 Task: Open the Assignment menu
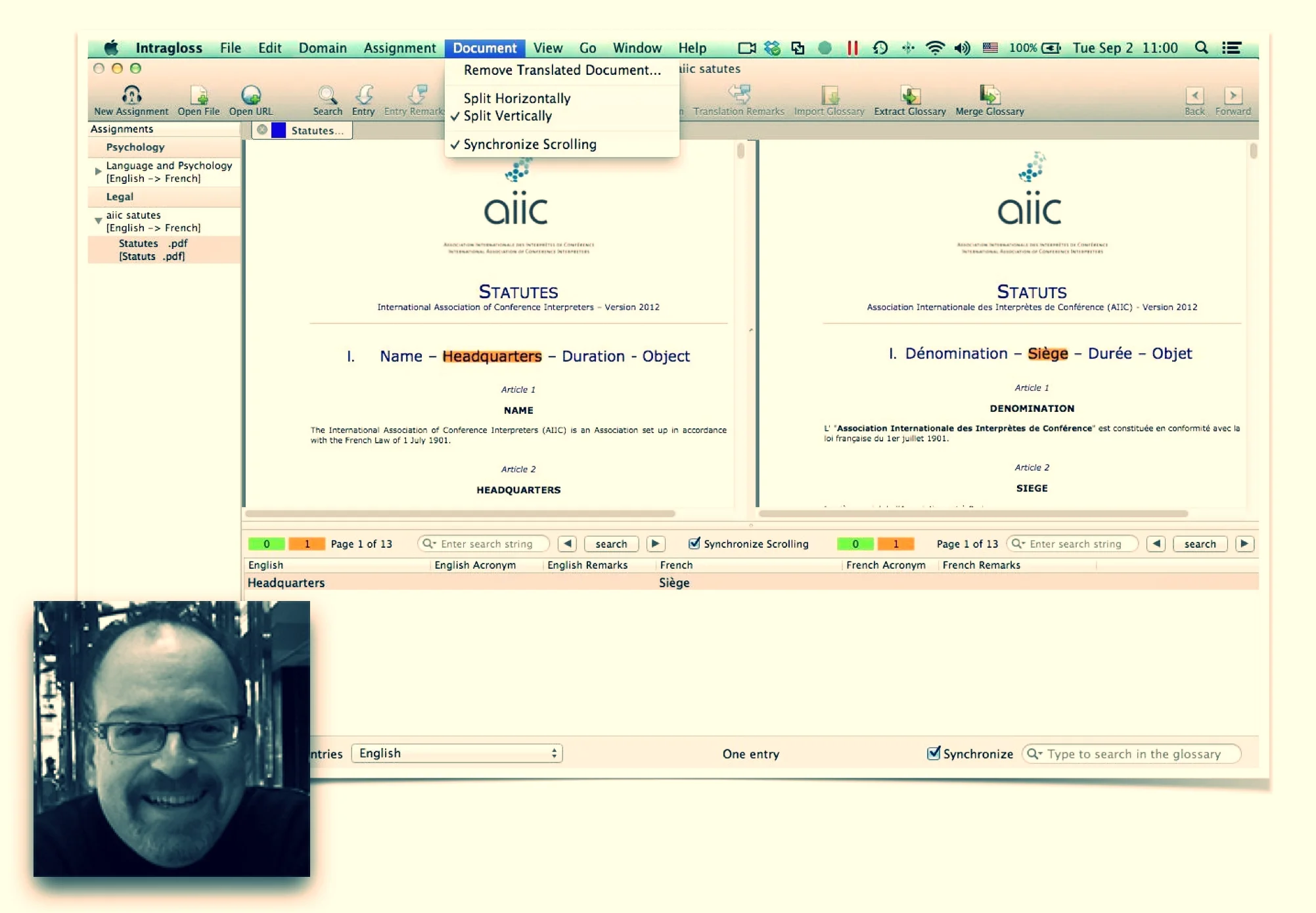(x=399, y=48)
